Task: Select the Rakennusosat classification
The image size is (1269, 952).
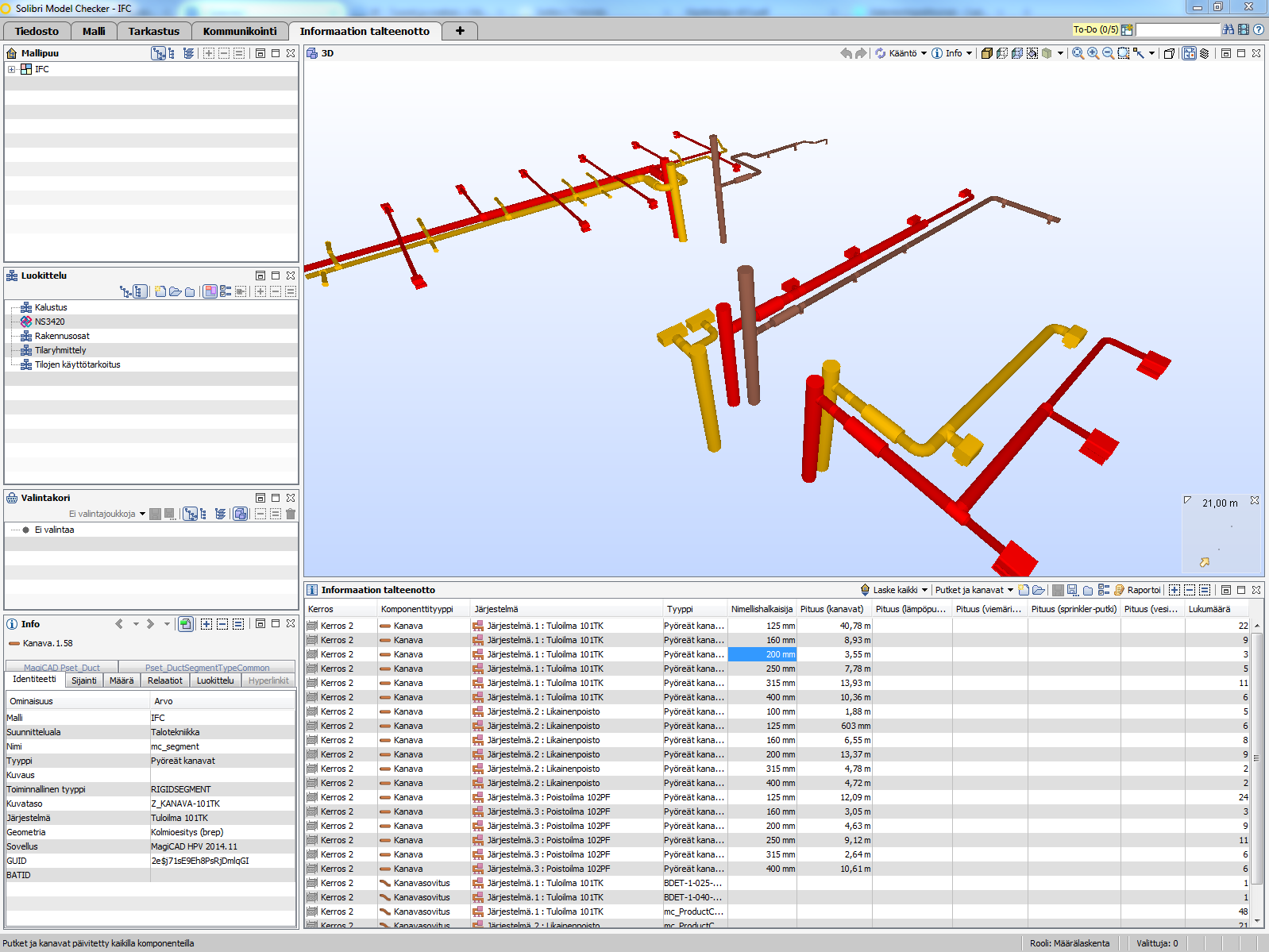Action: [62, 336]
